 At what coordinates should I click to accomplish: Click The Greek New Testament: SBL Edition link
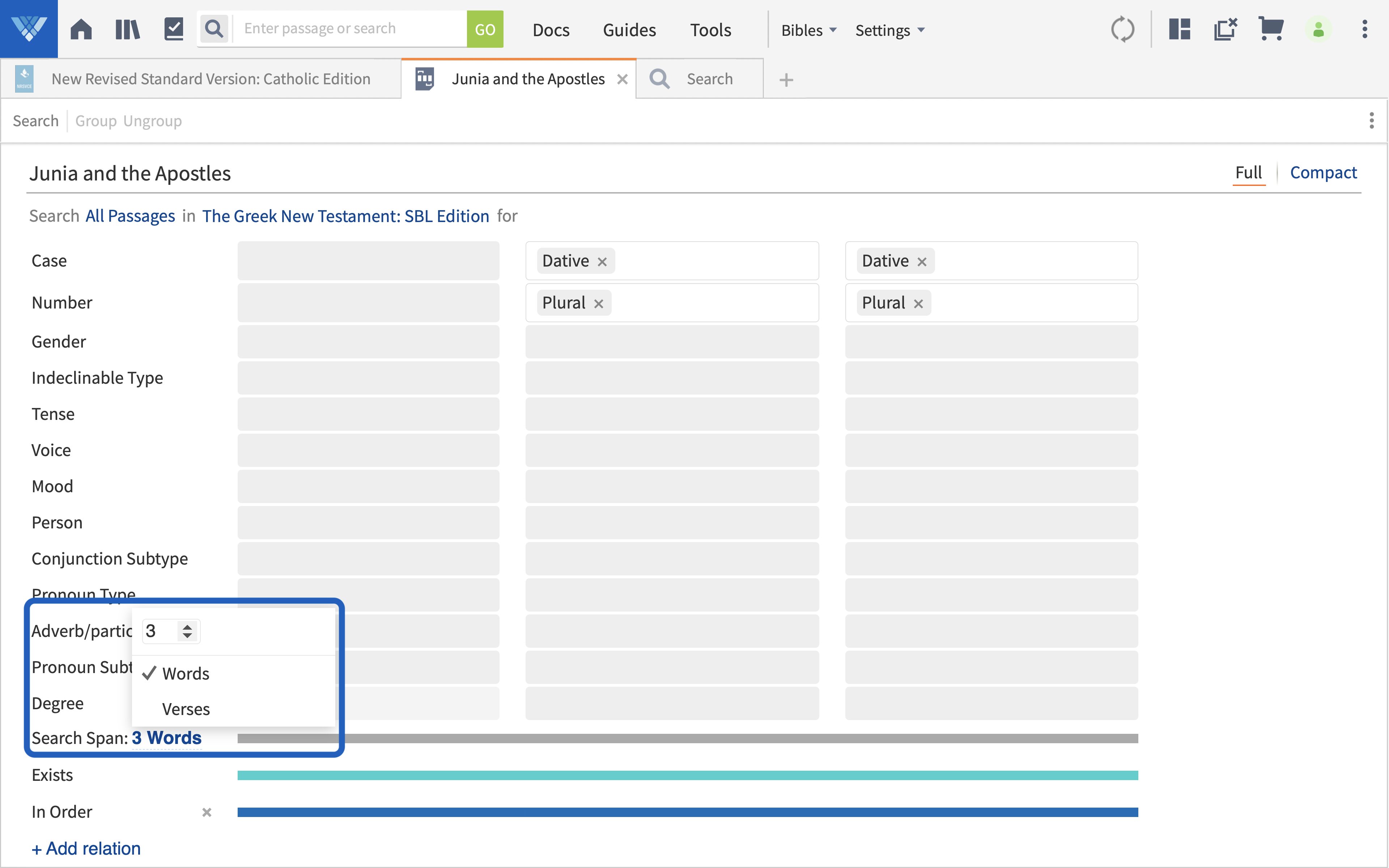tap(345, 216)
